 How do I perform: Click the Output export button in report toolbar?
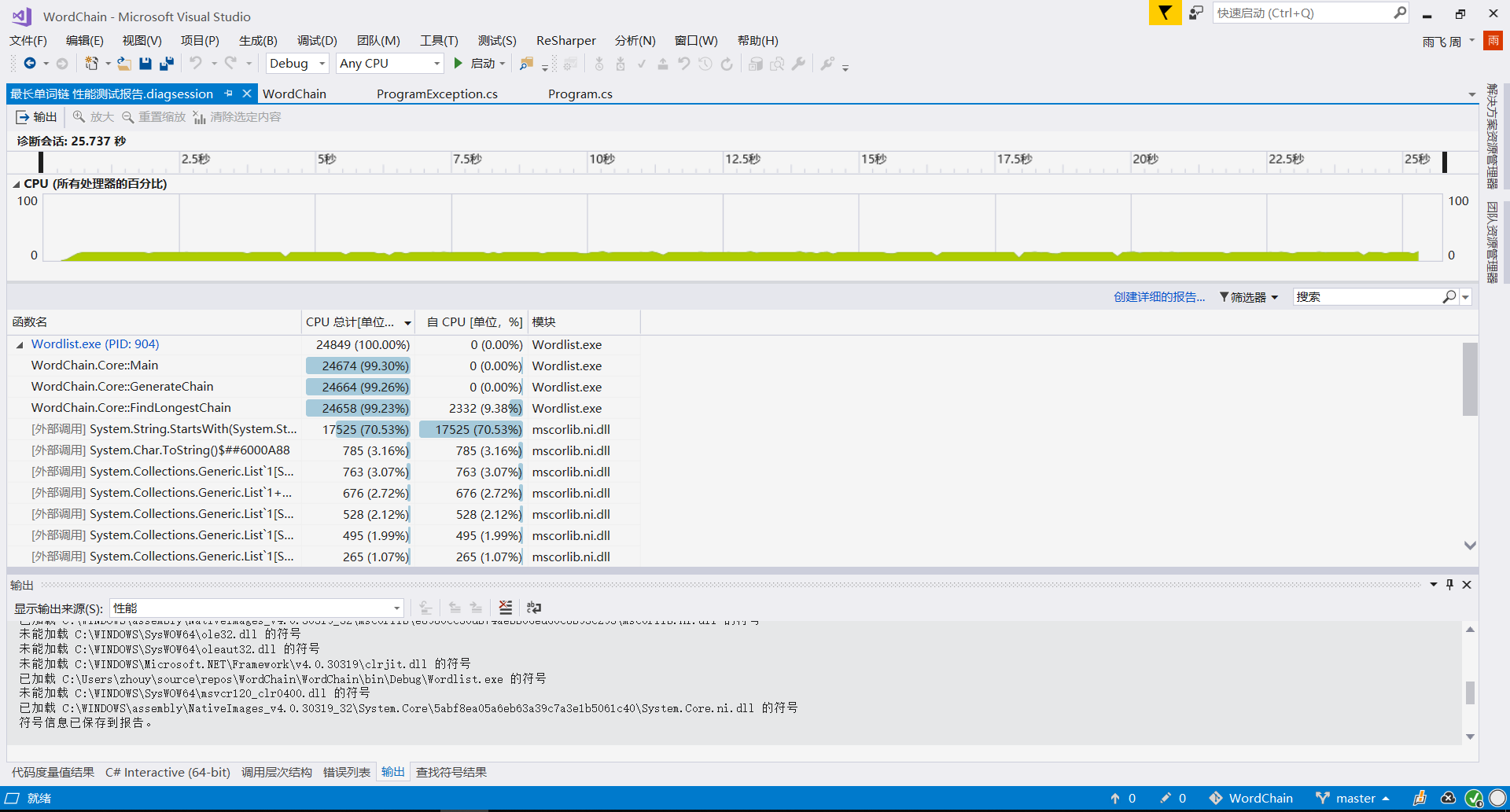click(37, 117)
